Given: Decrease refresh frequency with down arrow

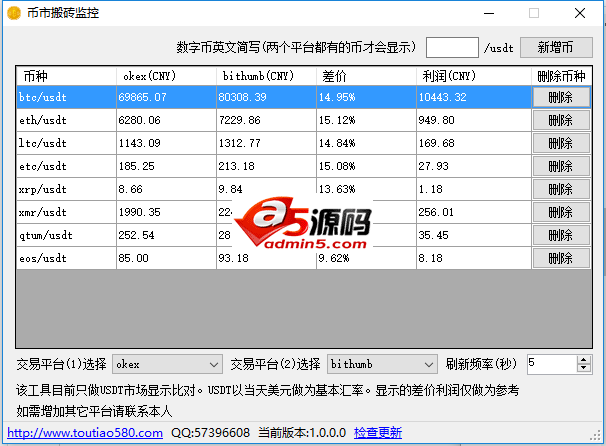Looking at the screenshot, I should [584, 368].
